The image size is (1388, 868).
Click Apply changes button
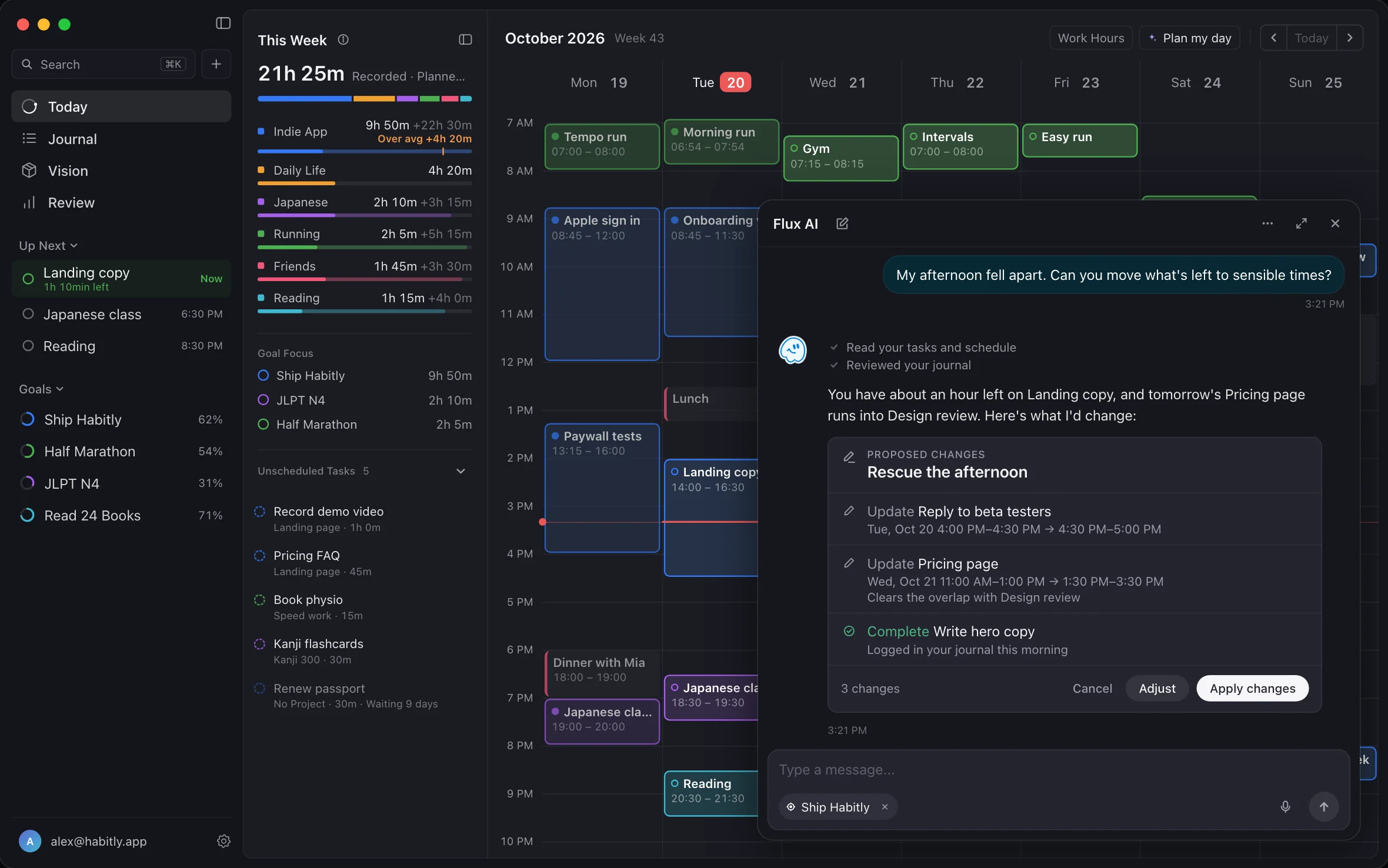pos(1252,688)
